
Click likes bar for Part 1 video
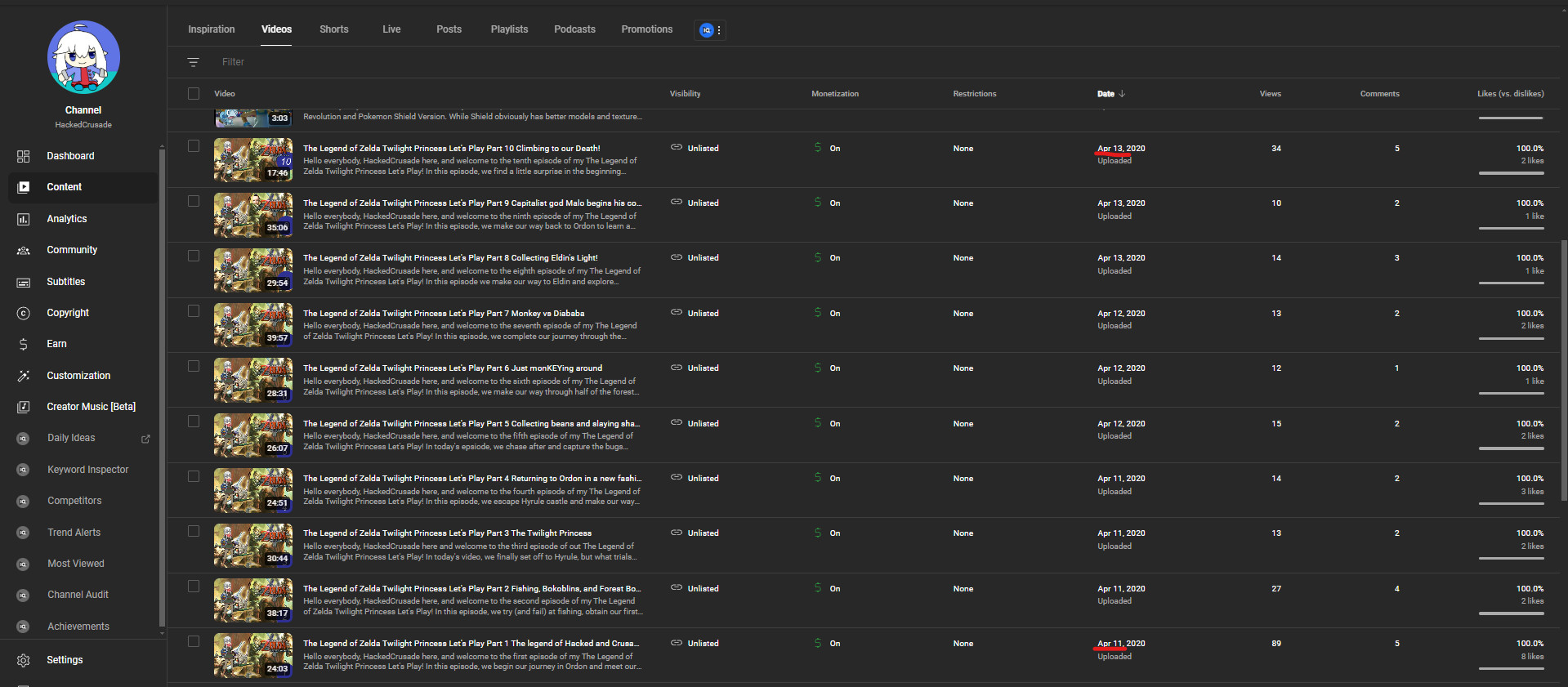1511,668
